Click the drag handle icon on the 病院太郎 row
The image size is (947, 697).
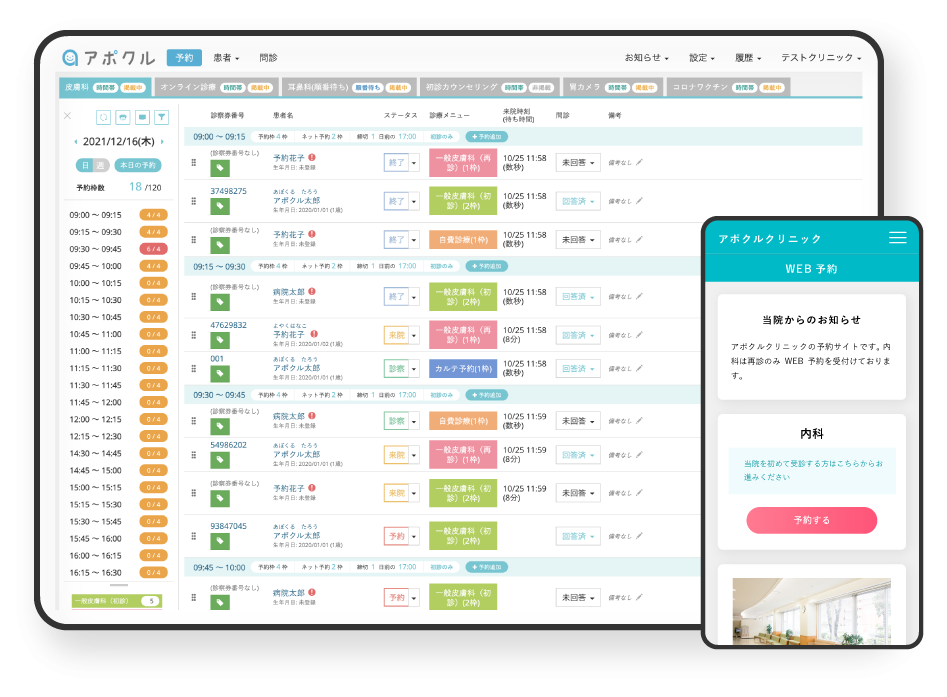click(x=194, y=296)
